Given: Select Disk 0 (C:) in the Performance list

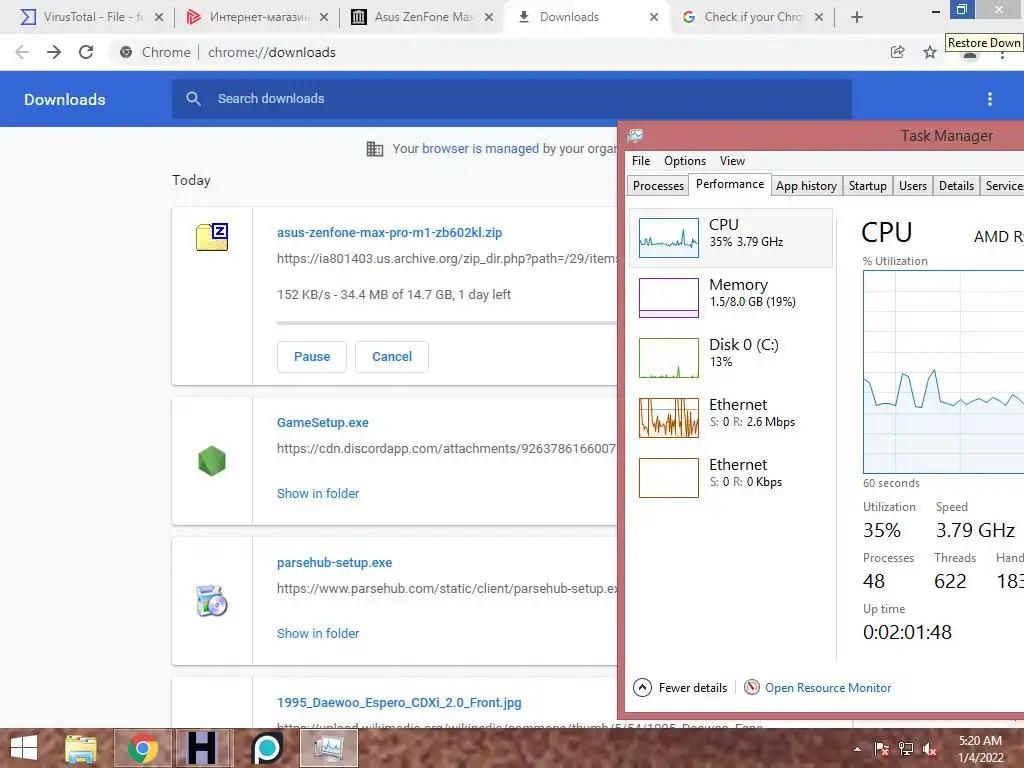Looking at the screenshot, I should click(731, 358).
